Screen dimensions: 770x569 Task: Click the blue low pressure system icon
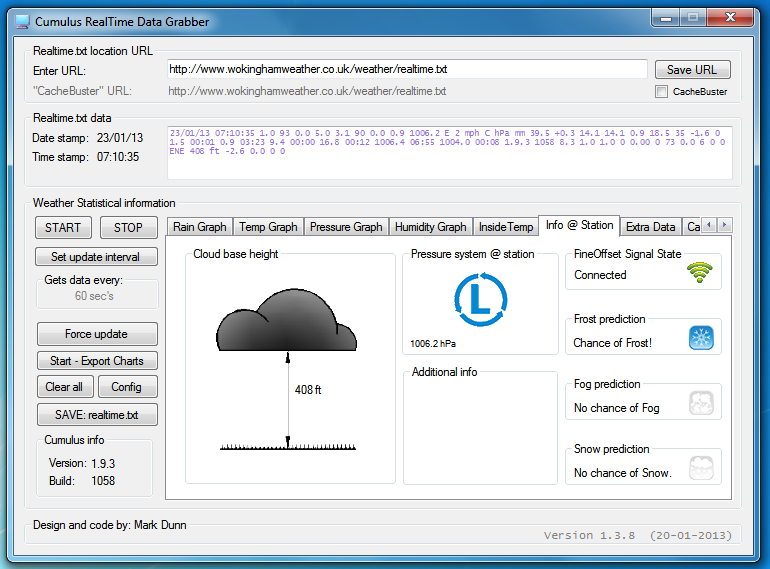(x=480, y=299)
